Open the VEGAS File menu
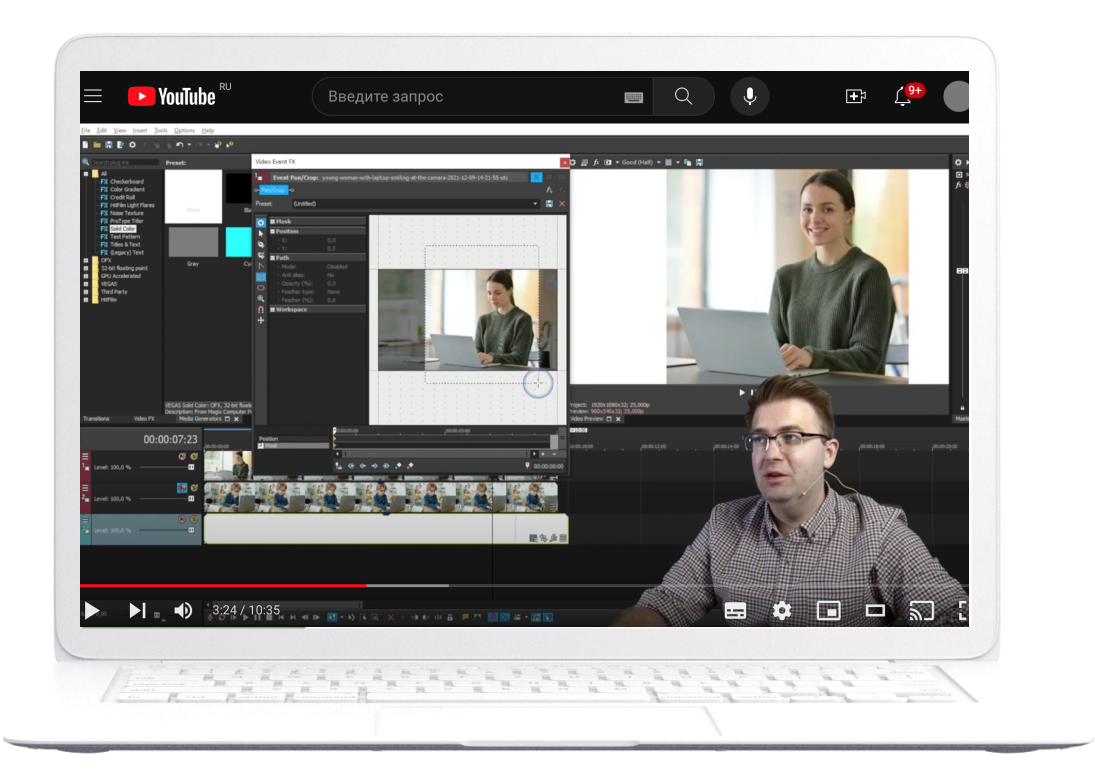This screenshot has width=1095, height=777. (86, 131)
